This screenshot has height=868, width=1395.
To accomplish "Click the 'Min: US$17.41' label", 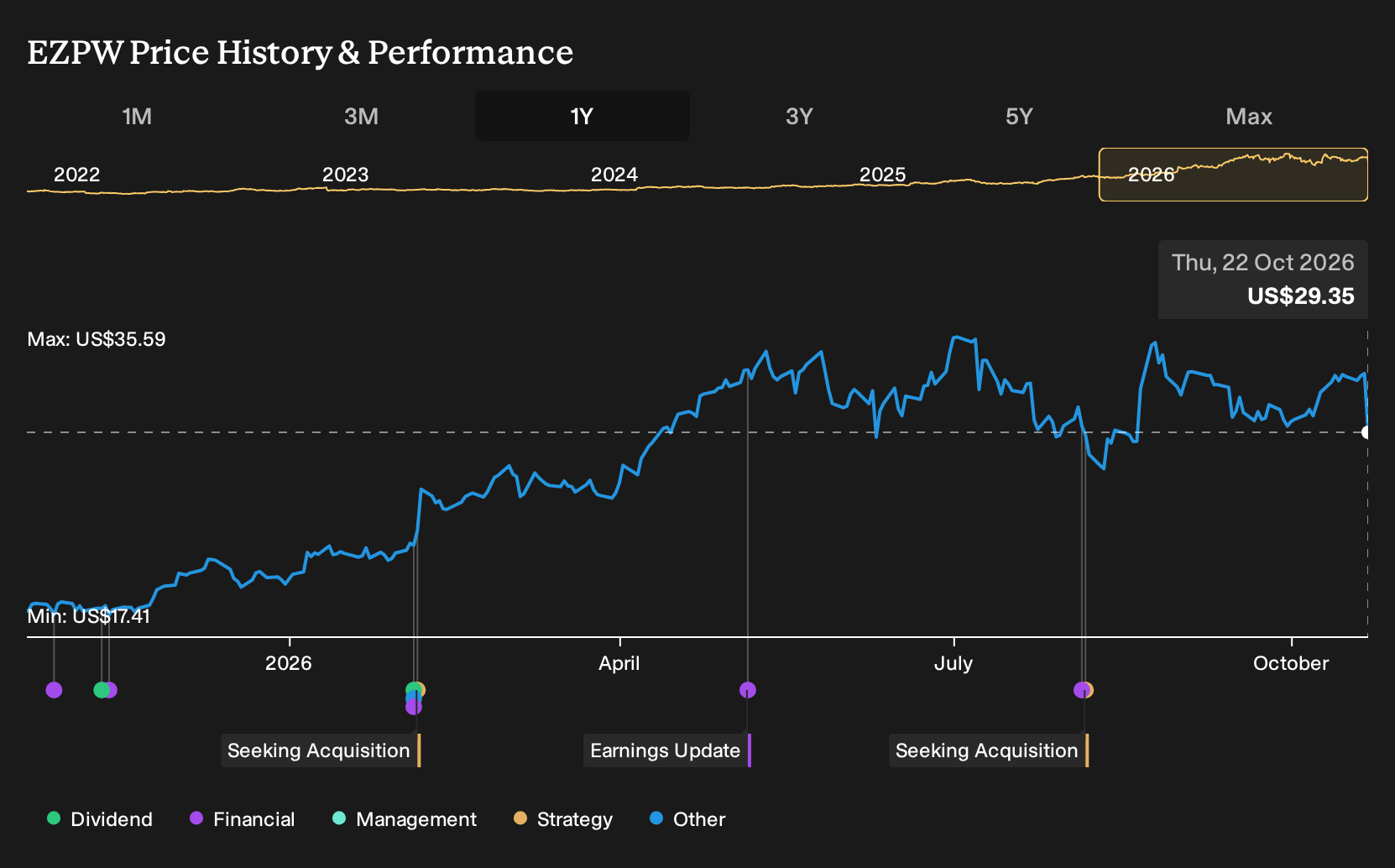I will pyautogui.click(x=88, y=616).
